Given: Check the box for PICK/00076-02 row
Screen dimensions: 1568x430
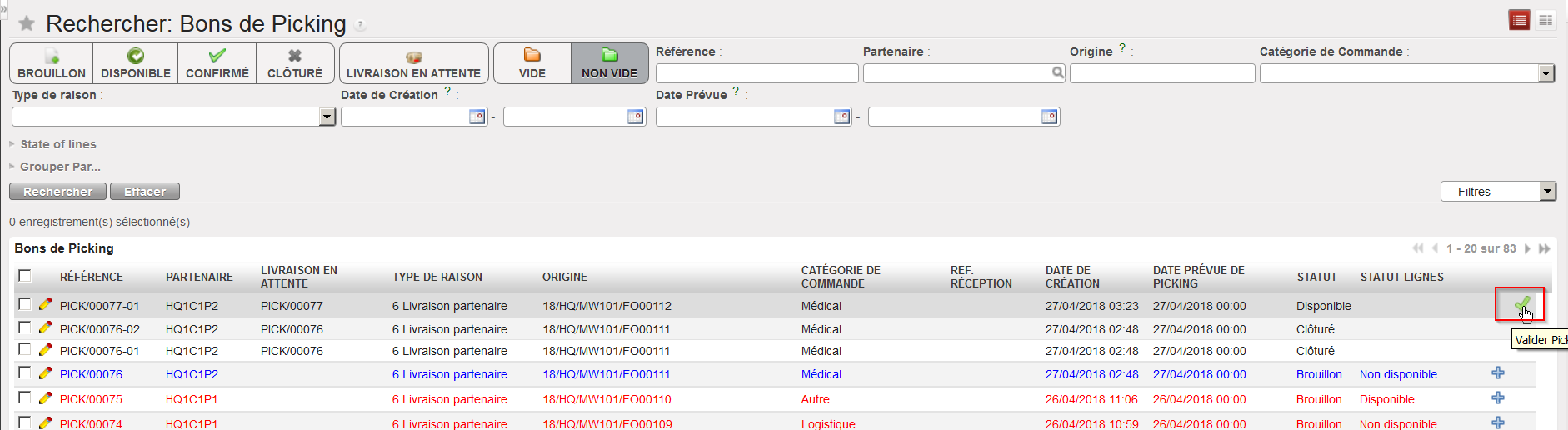Looking at the screenshot, I should tap(25, 328).
